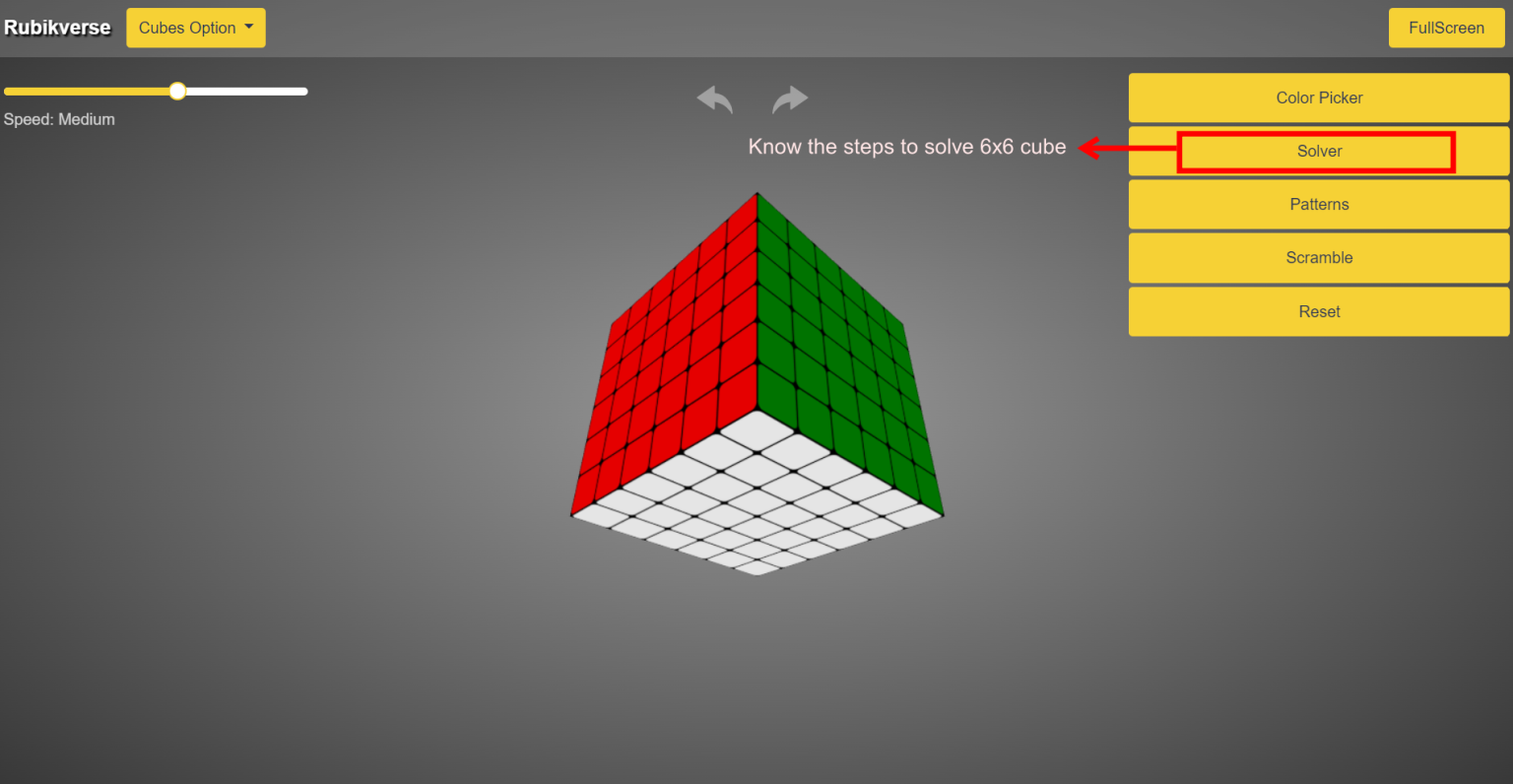Image resolution: width=1513 pixels, height=784 pixels.
Task: Click the caret arrow on Cubes Option
Action: 249,27
